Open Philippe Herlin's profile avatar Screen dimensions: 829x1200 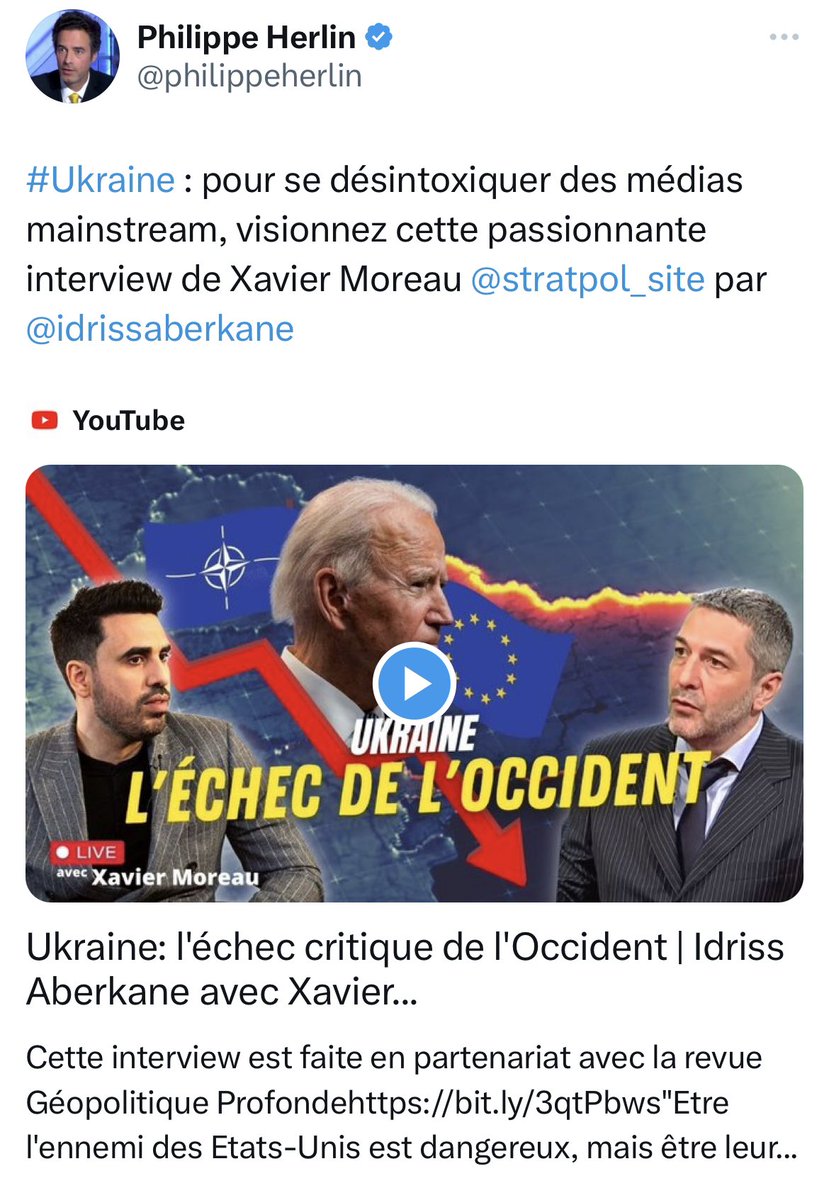tap(72, 56)
